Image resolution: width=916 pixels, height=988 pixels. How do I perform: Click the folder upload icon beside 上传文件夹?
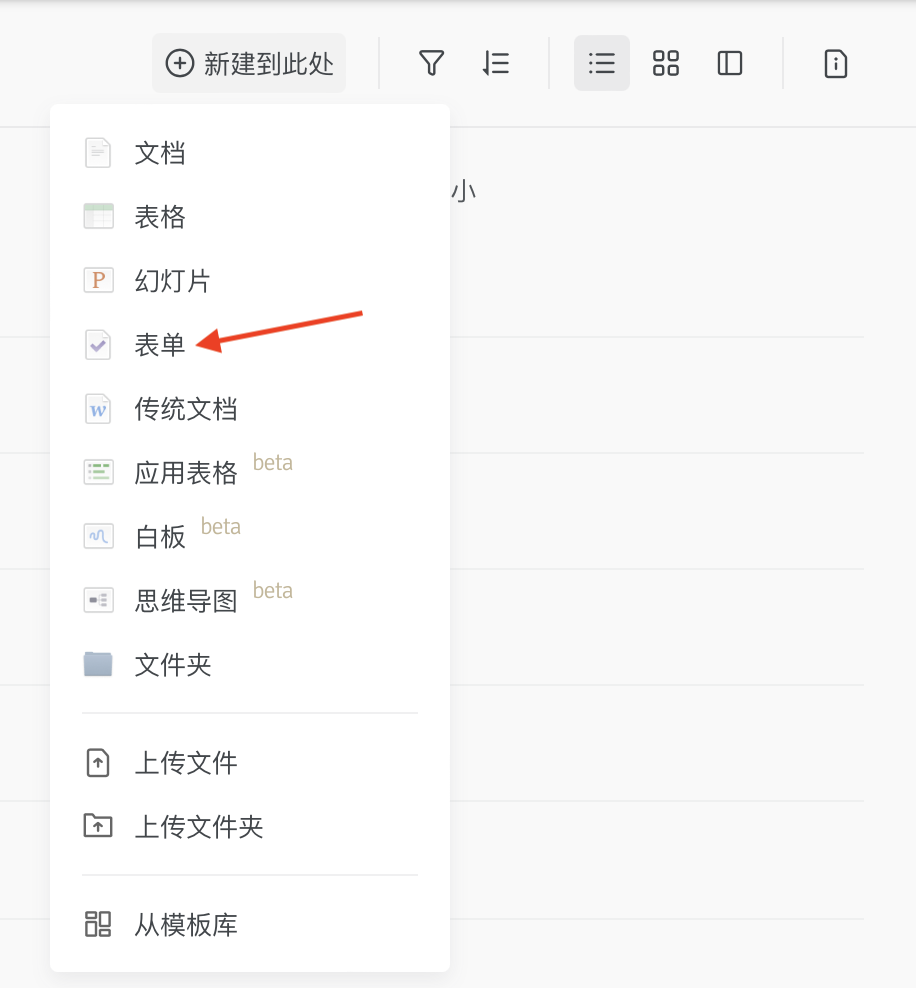98,826
